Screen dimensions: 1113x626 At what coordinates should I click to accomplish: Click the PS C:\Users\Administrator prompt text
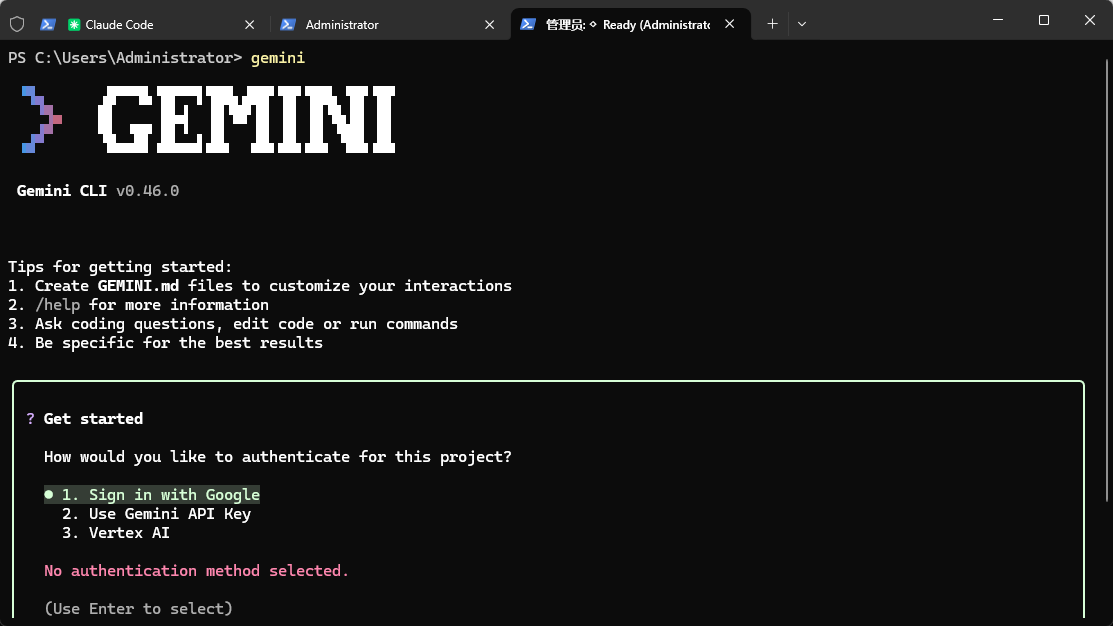pos(125,58)
